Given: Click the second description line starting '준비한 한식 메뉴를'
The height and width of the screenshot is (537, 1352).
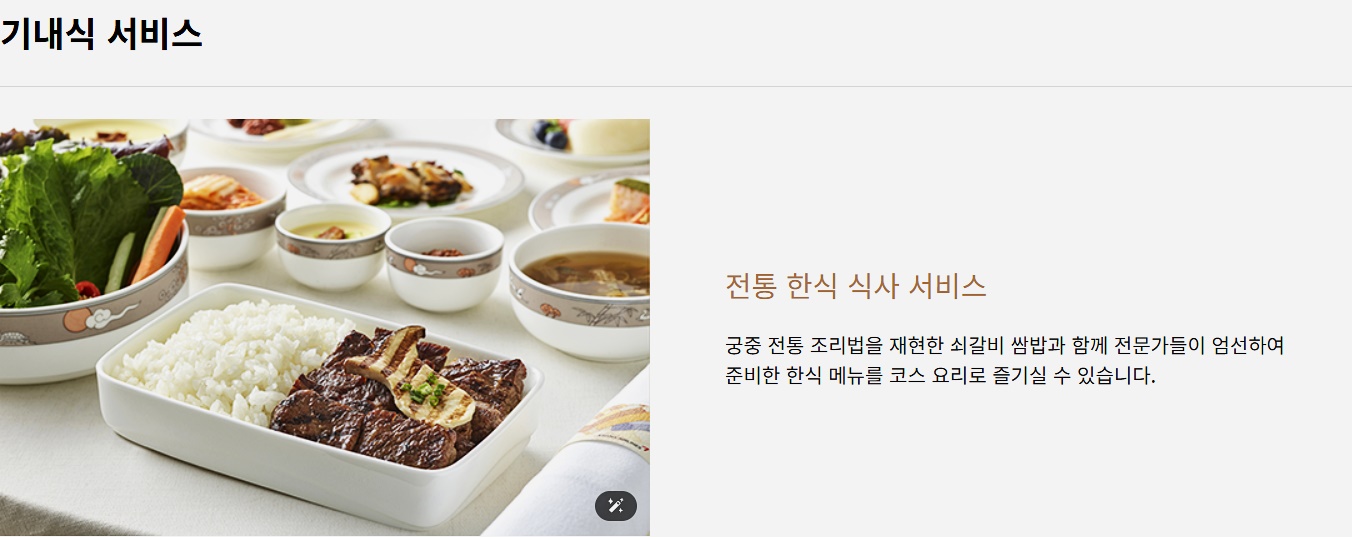Looking at the screenshot, I should pyautogui.click(x=940, y=377).
